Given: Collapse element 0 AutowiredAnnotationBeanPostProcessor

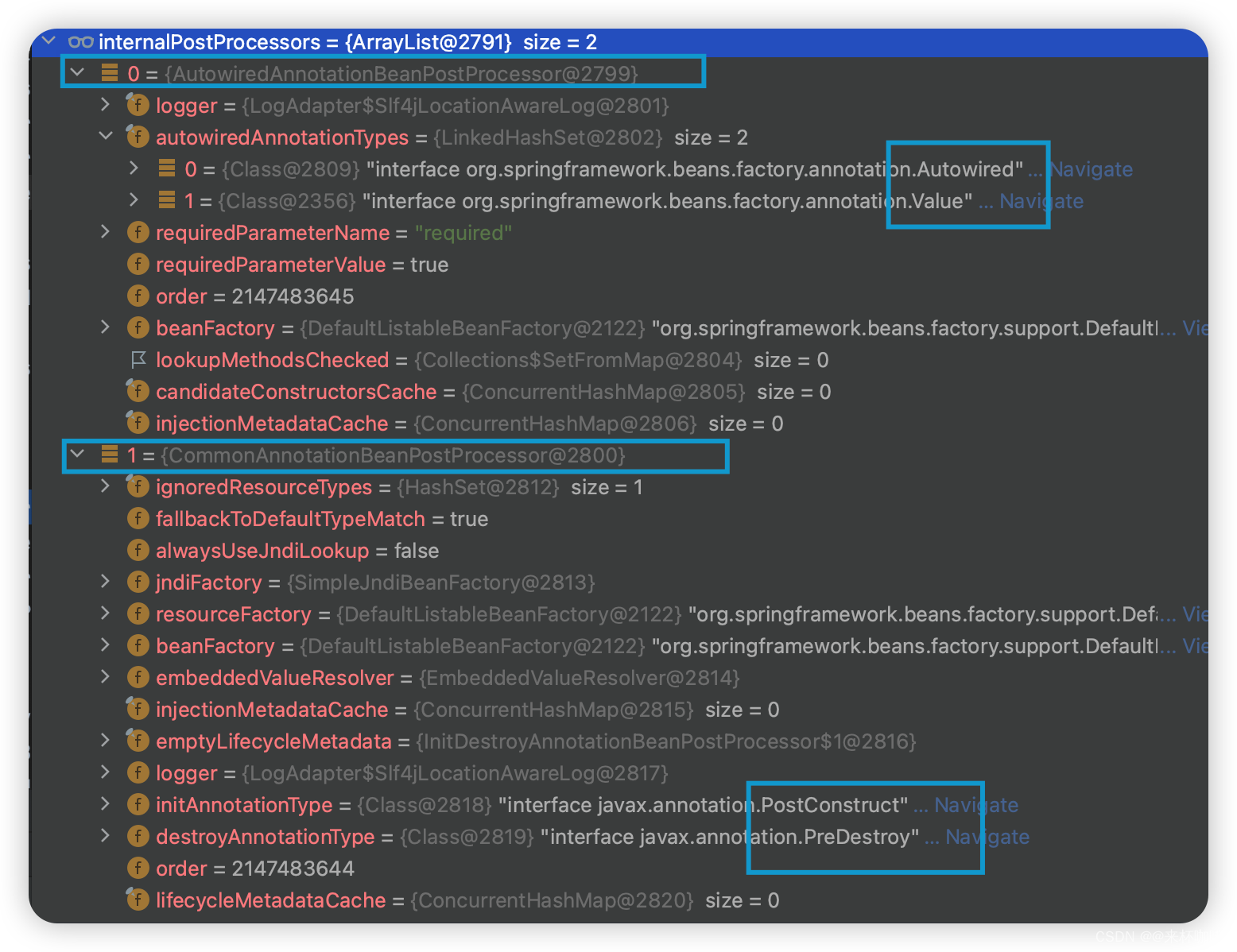Looking at the screenshot, I should [x=77, y=72].
